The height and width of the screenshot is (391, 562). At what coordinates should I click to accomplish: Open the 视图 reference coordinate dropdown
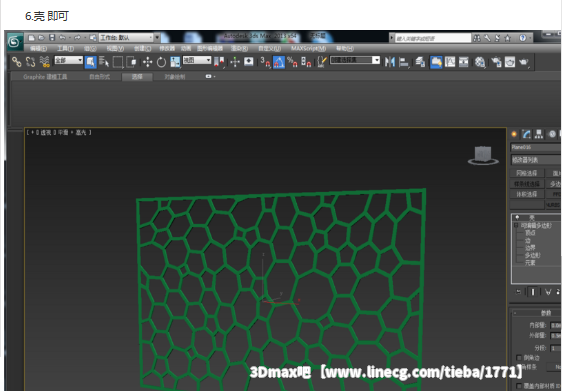(197, 60)
